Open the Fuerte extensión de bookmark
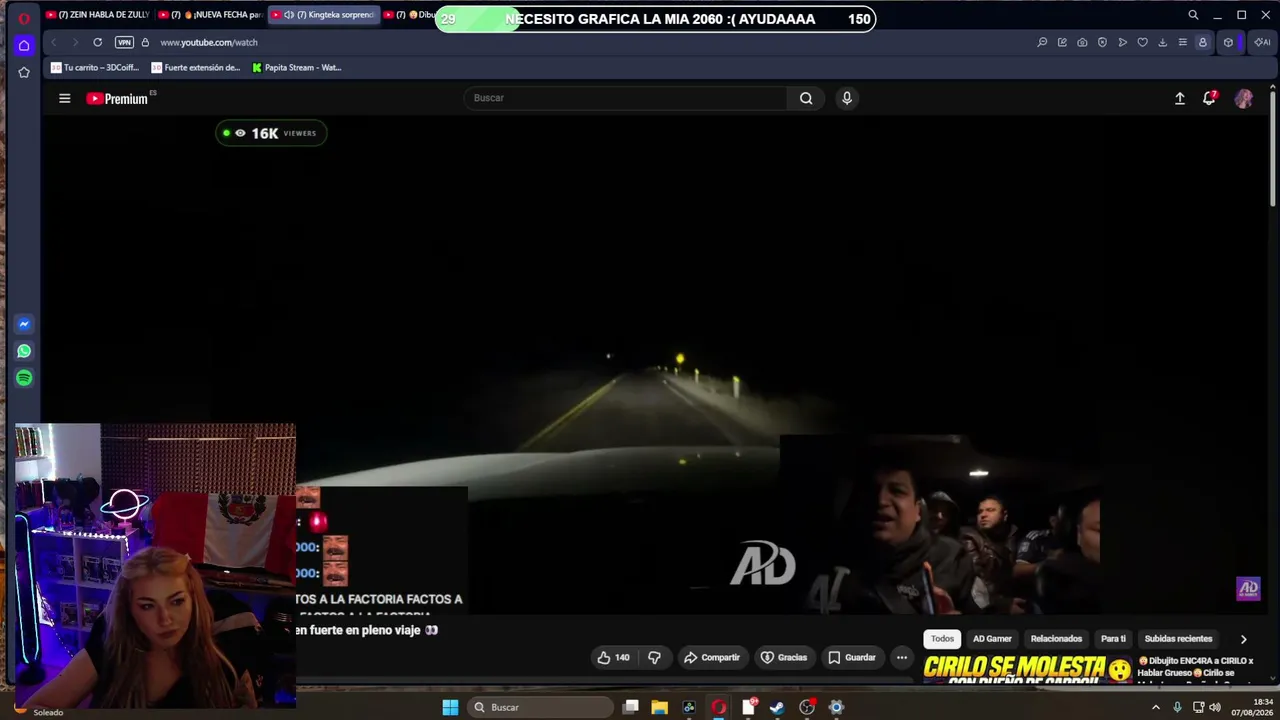 pos(196,68)
